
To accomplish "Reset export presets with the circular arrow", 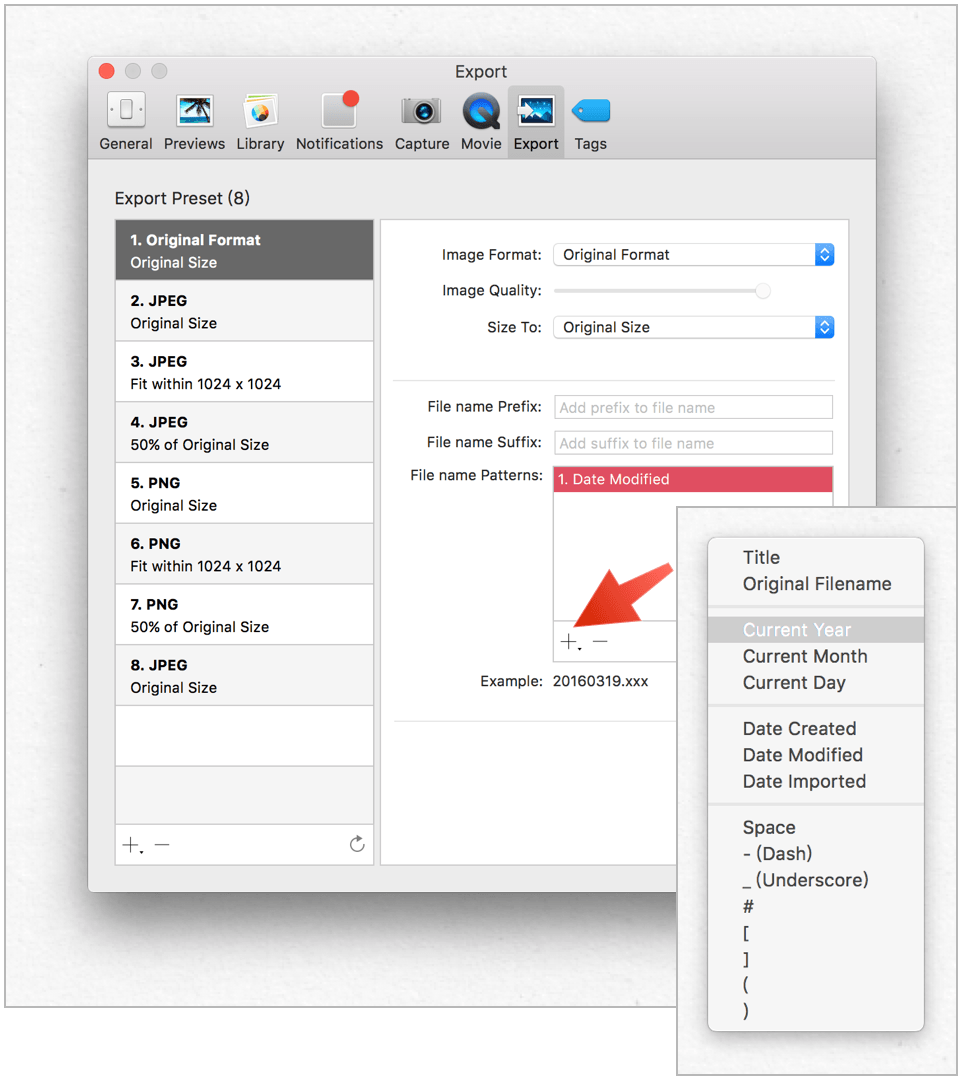I will click(357, 844).
